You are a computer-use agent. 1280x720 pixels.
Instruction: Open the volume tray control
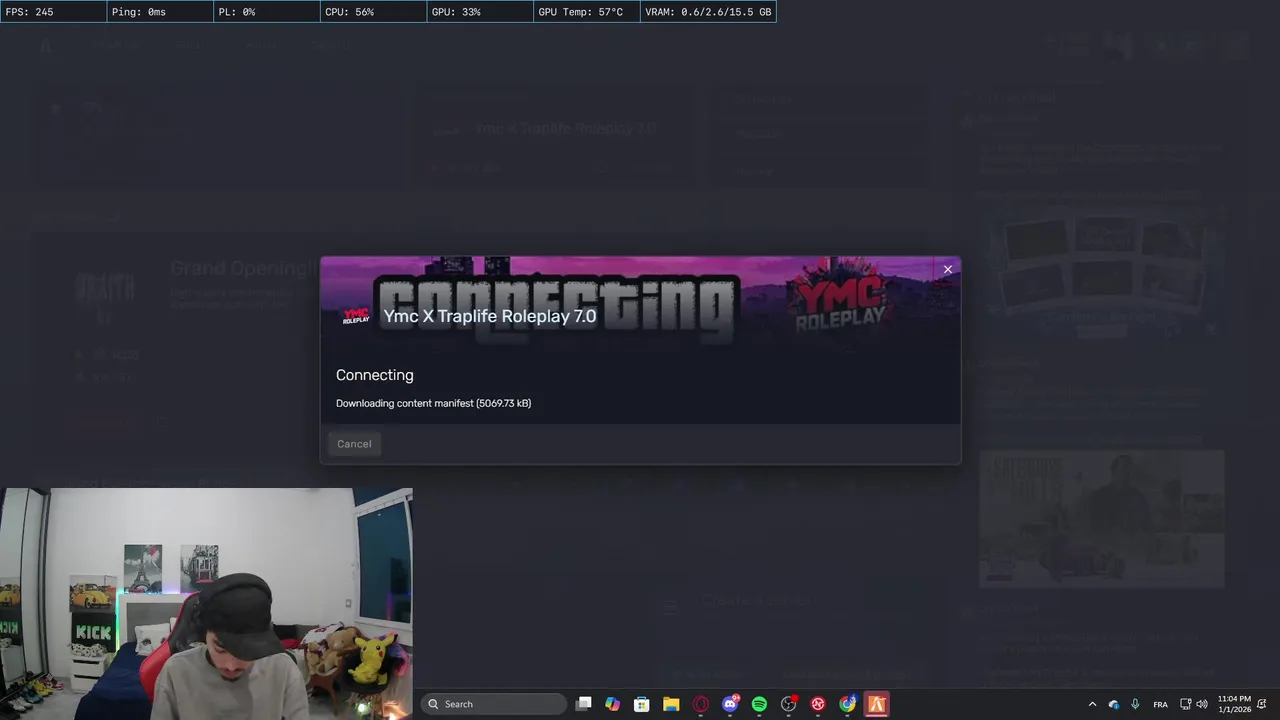pyautogui.click(x=1202, y=704)
